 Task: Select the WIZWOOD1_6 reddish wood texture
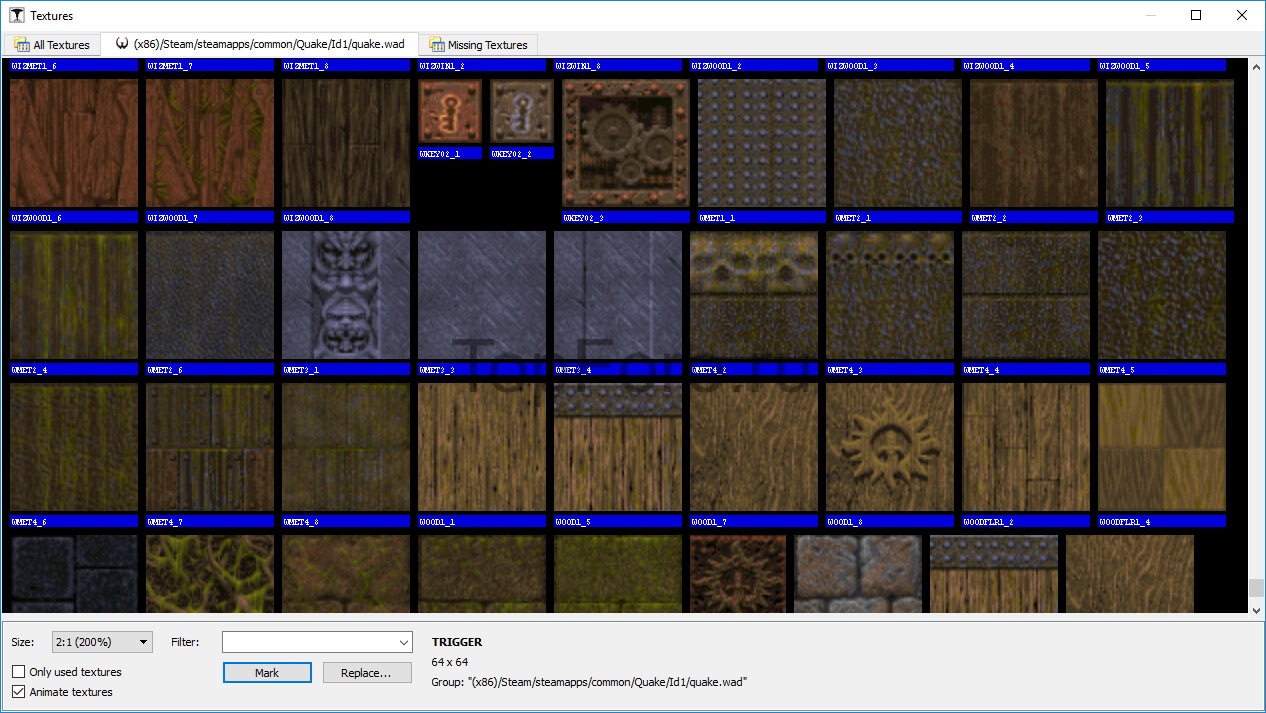pyautogui.click(x=74, y=143)
